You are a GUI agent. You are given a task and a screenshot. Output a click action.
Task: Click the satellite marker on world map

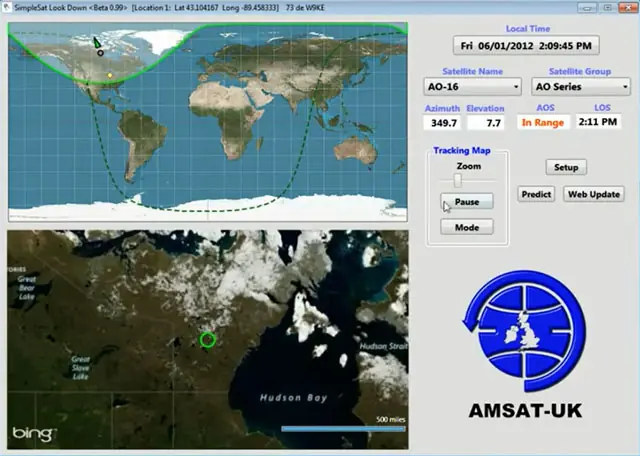[x=97, y=42]
